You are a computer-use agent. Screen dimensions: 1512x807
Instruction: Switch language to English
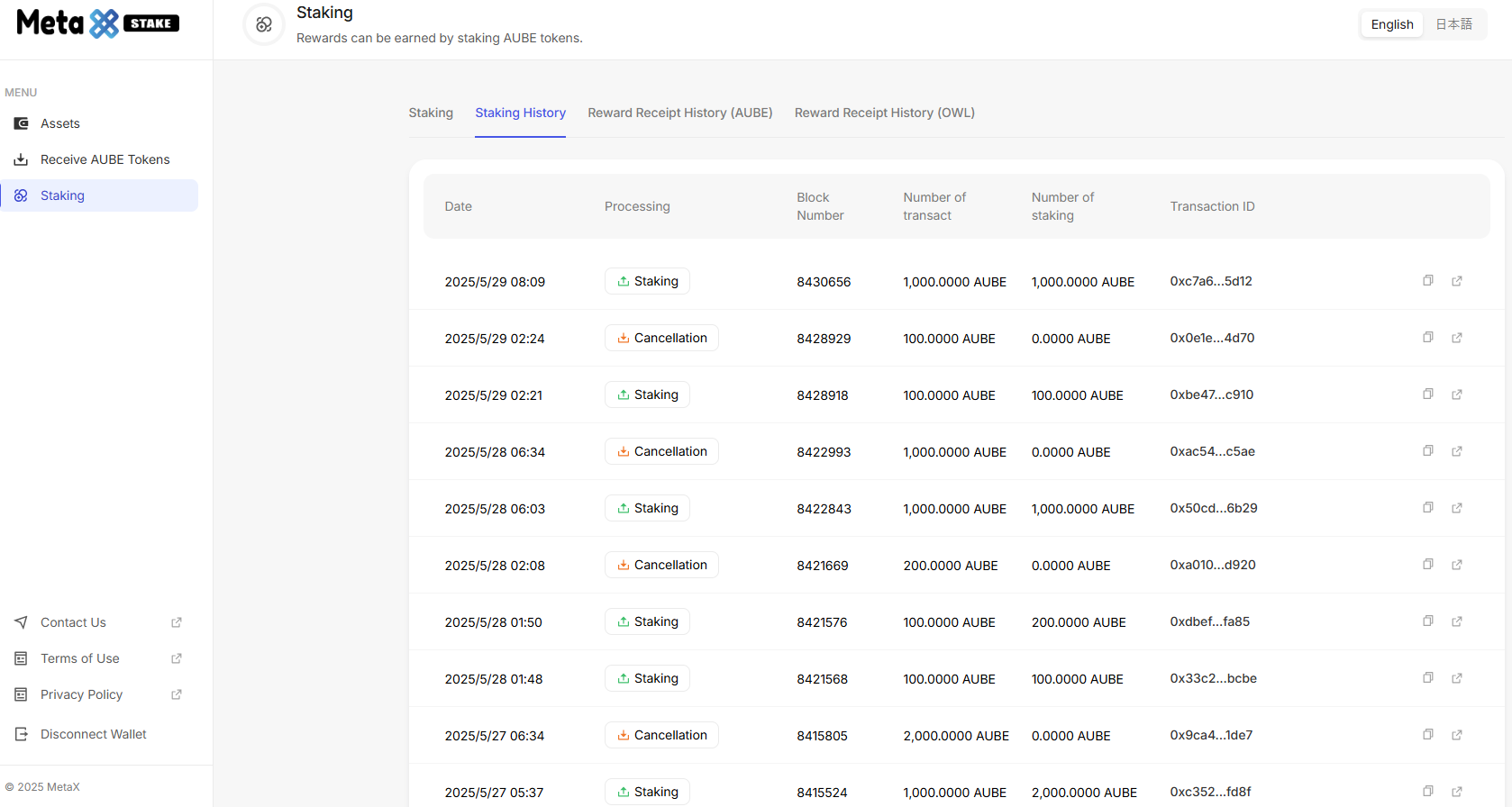(1391, 24)
